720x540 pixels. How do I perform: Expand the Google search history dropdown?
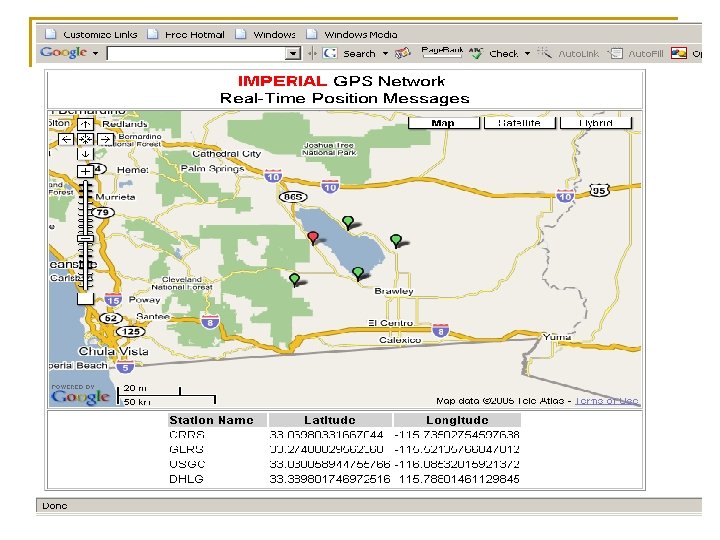click(293, 54)
